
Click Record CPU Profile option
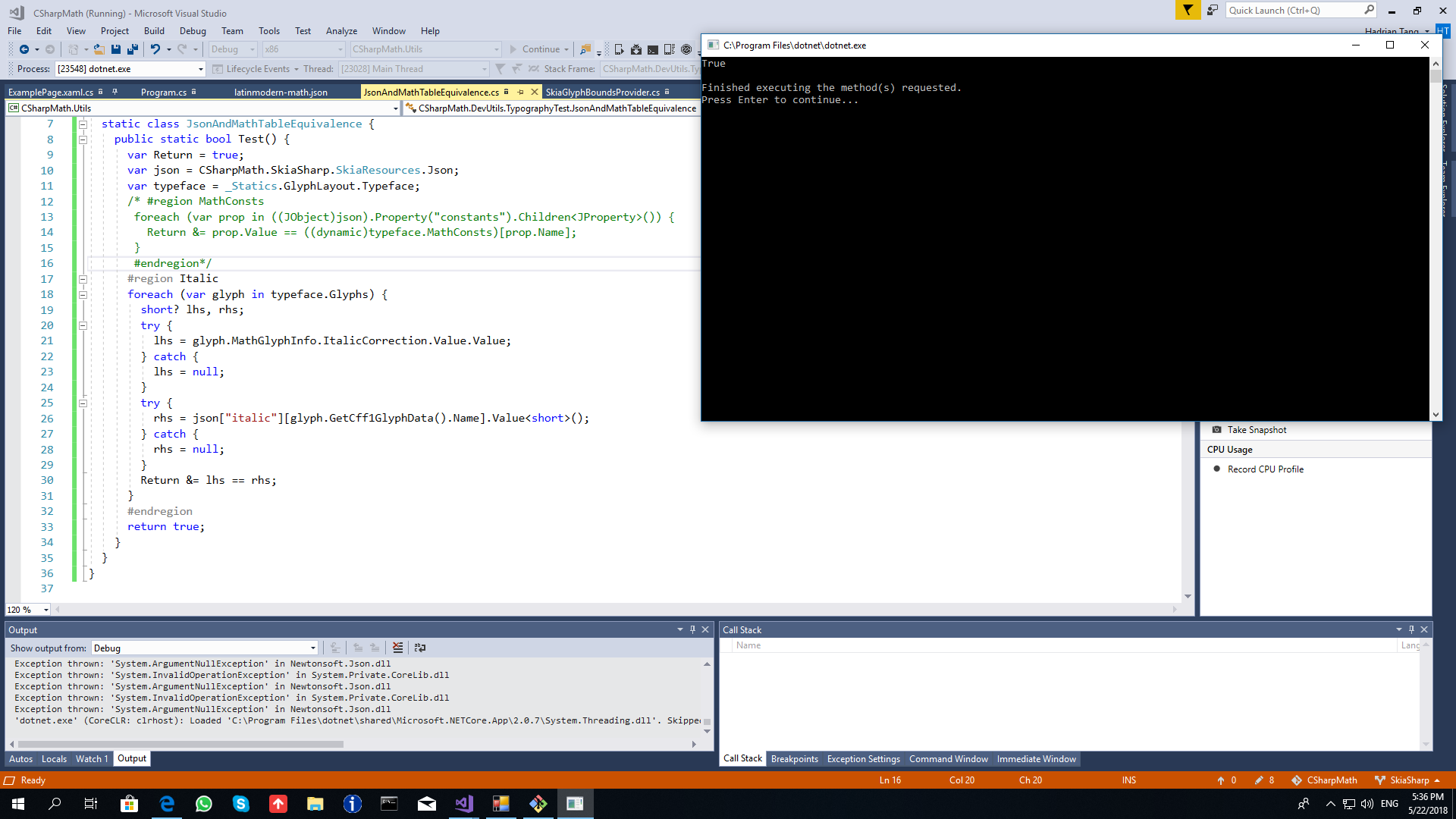click(x=1265, y=469)
